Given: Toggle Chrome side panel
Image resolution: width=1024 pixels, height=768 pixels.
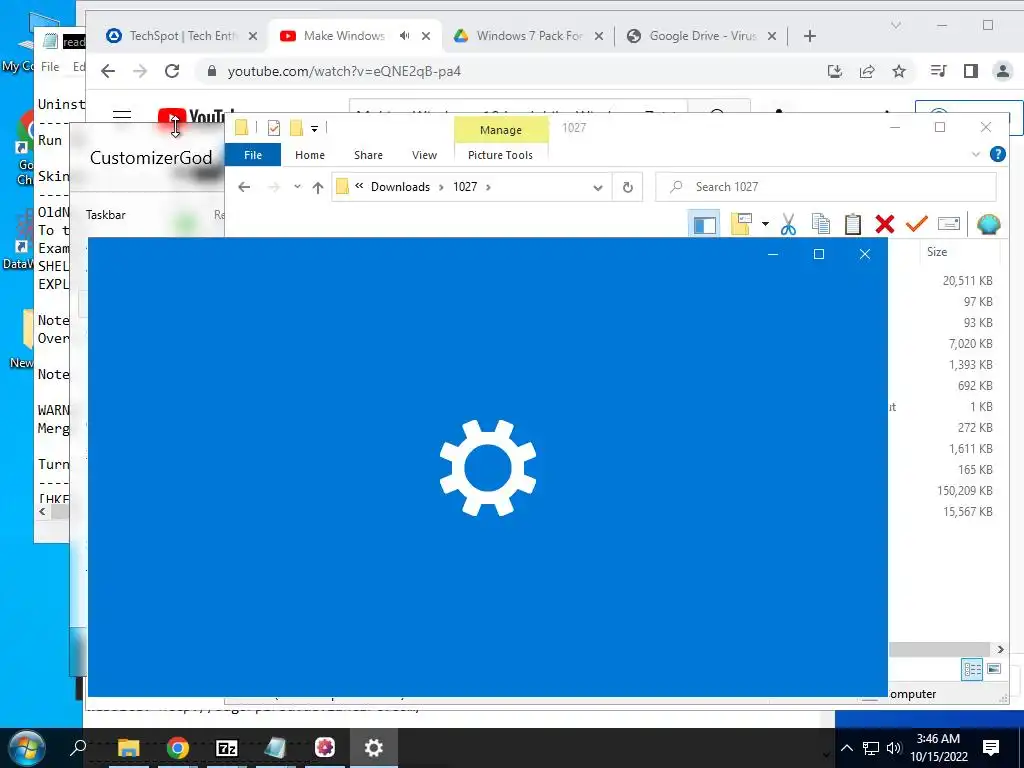Looking at the screenshot, I should (971, 71).
